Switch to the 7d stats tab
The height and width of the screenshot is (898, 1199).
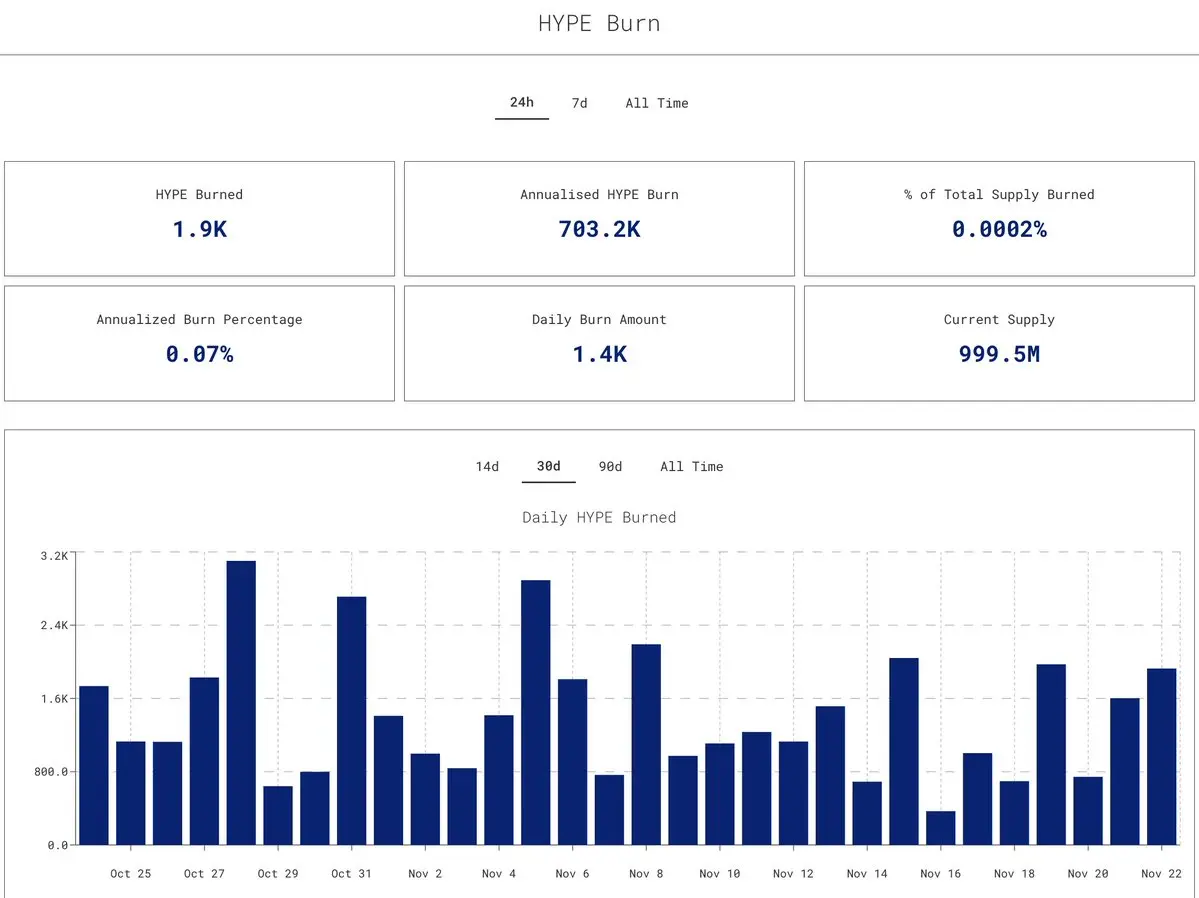click(x=580, y=103)
